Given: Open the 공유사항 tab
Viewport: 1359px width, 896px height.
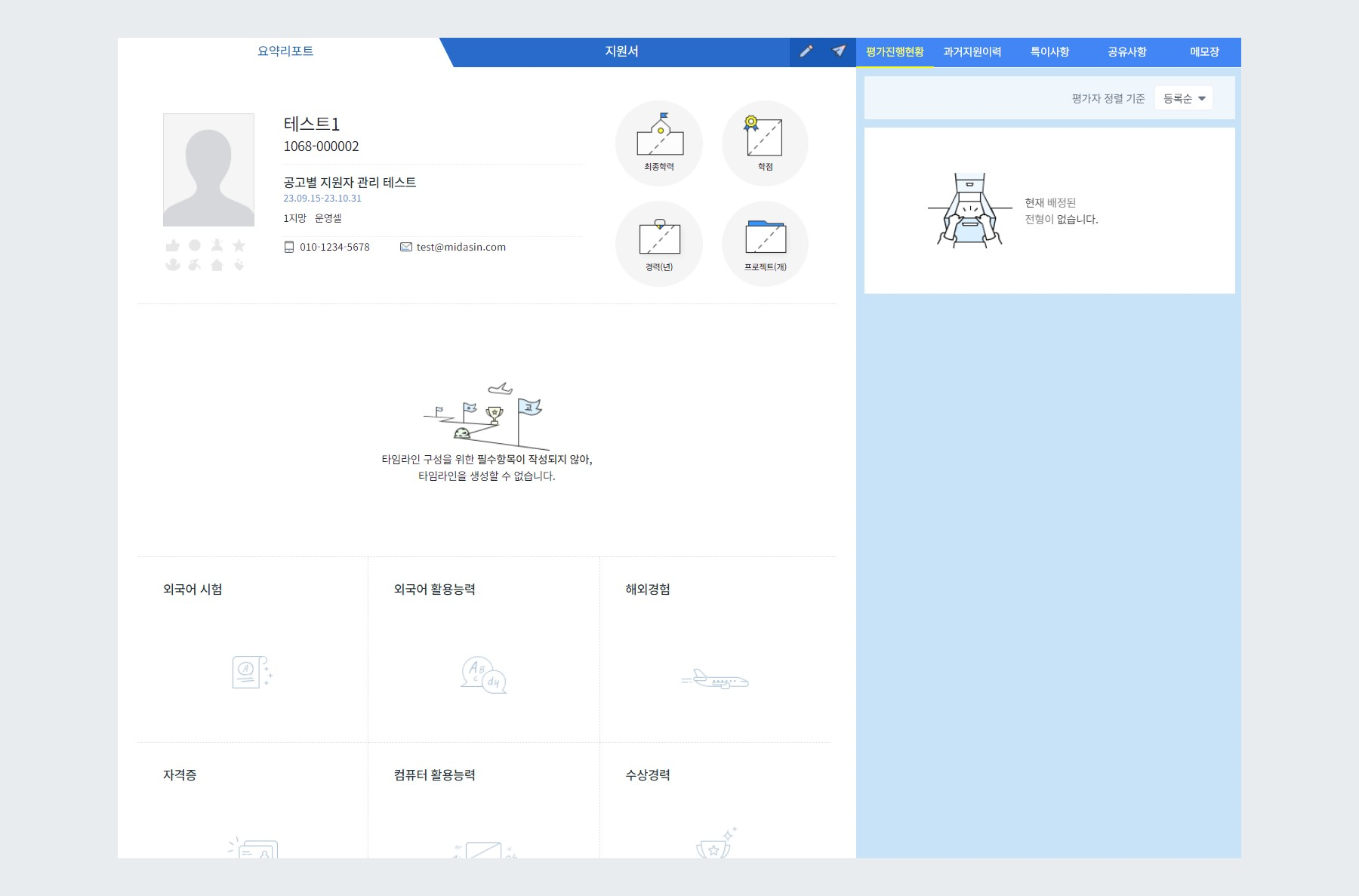Looking at the screenshot, I should (1126, 52).
